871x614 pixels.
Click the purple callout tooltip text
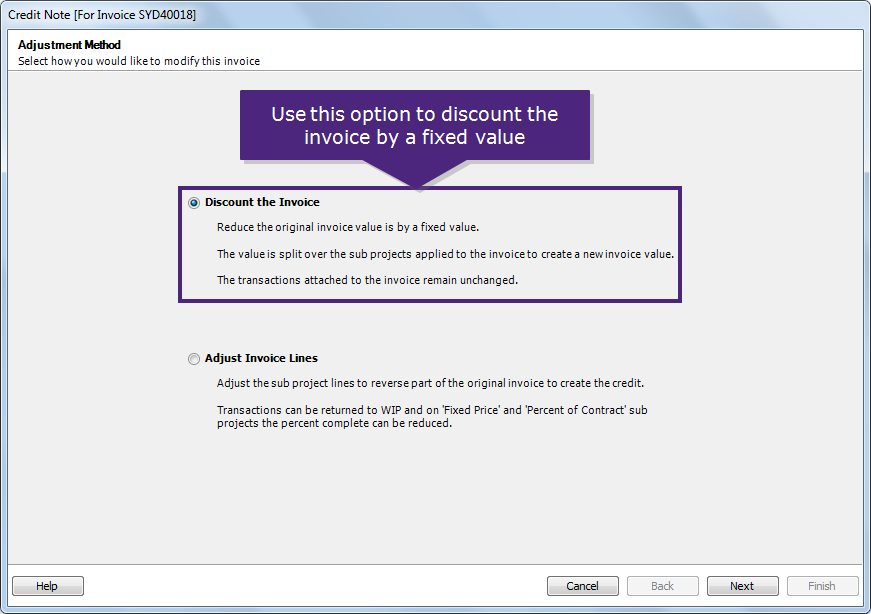[414, 125]
